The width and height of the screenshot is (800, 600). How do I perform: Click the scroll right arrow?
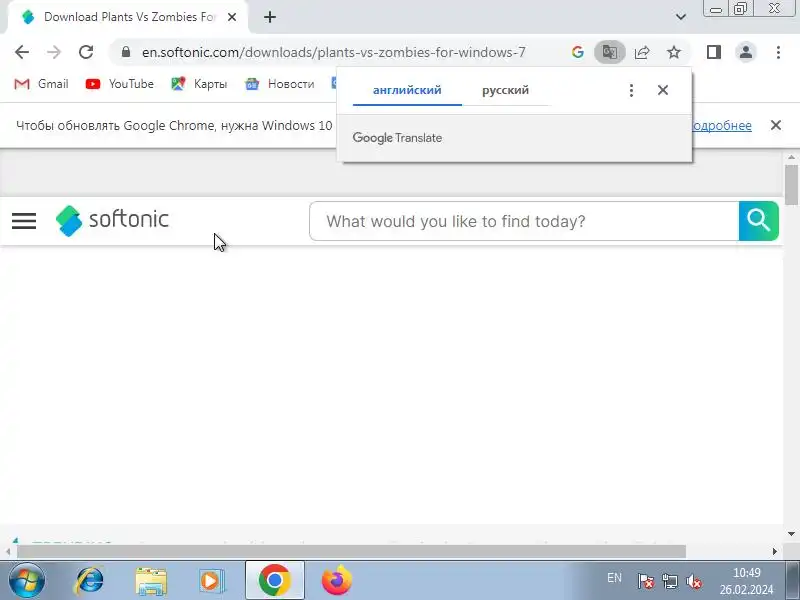pos(775,552)
